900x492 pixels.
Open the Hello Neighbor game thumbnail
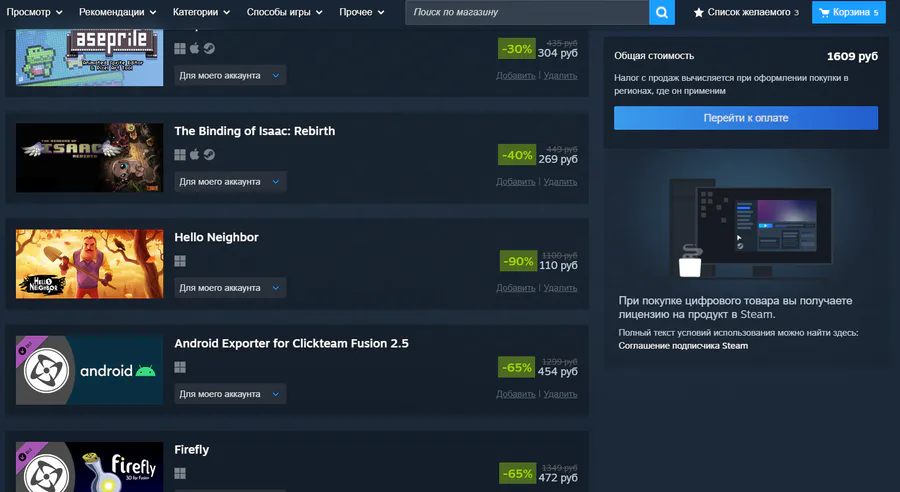coord(90,264)
